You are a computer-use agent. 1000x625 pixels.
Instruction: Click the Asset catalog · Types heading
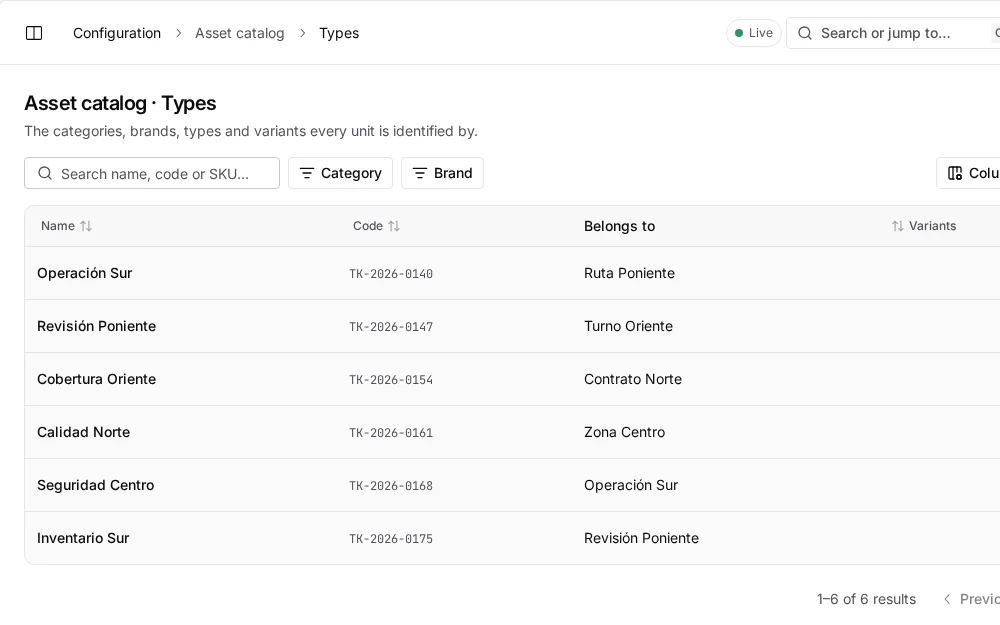point(120,103)
